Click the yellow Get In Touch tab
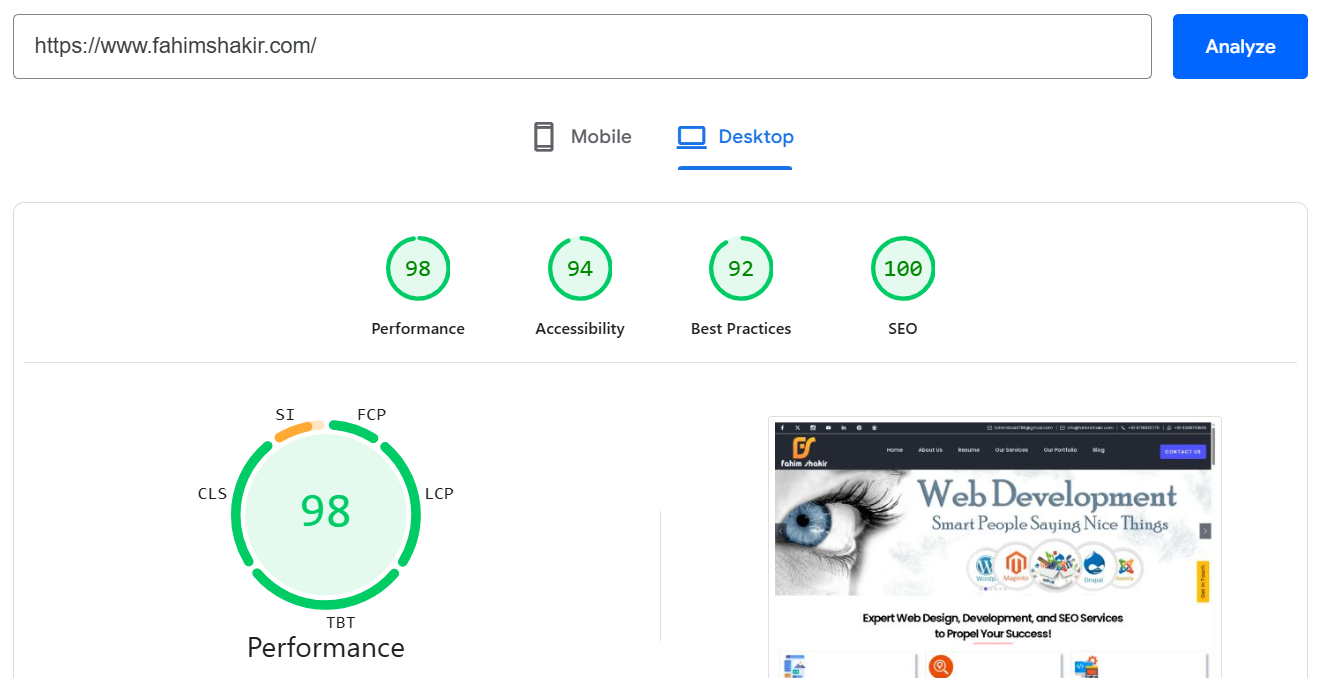1322x678 pixels. (x=1204, y=578)
